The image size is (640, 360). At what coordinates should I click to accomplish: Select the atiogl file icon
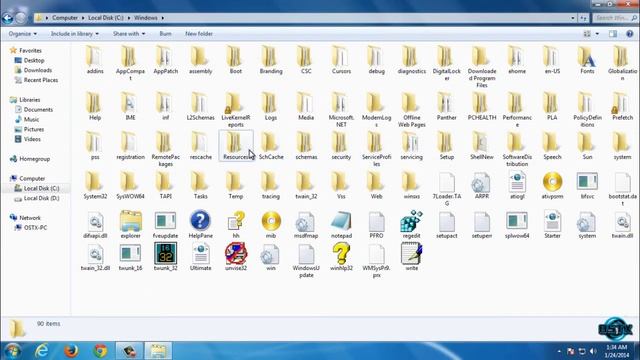coord(517,182)
